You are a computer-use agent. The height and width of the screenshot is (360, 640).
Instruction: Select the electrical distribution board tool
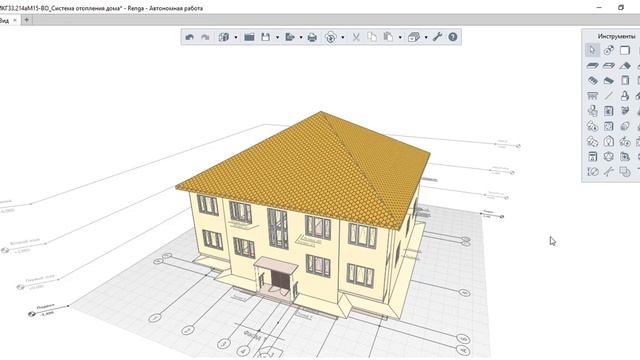592,141
